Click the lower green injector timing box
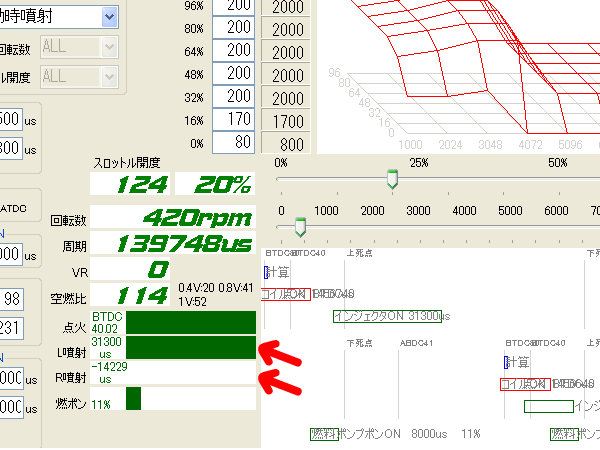This screenshot has height=450, width=600. coord(549,406)
